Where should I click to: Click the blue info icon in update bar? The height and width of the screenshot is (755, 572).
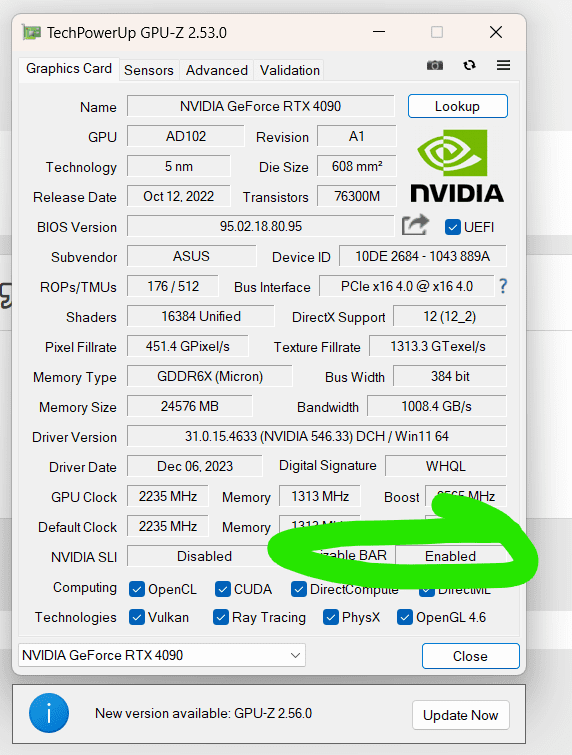coord(49,713)
